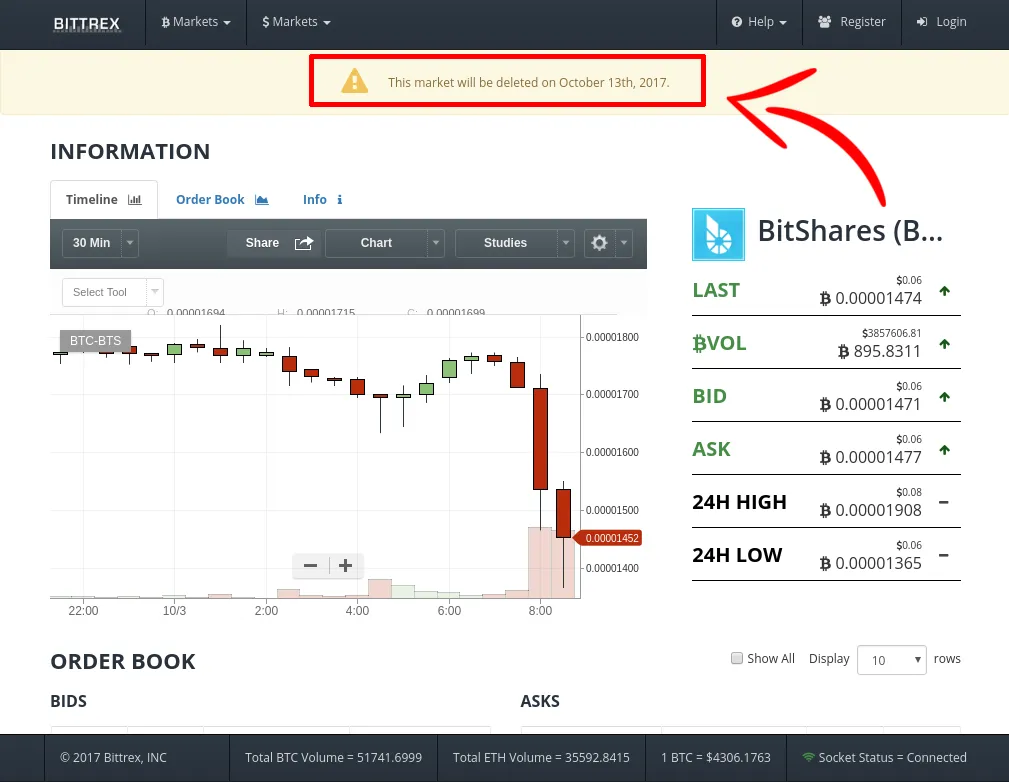Screen dimensions: 1009x782
Task: Switch to the Info tab
Action: coord(322,200)
